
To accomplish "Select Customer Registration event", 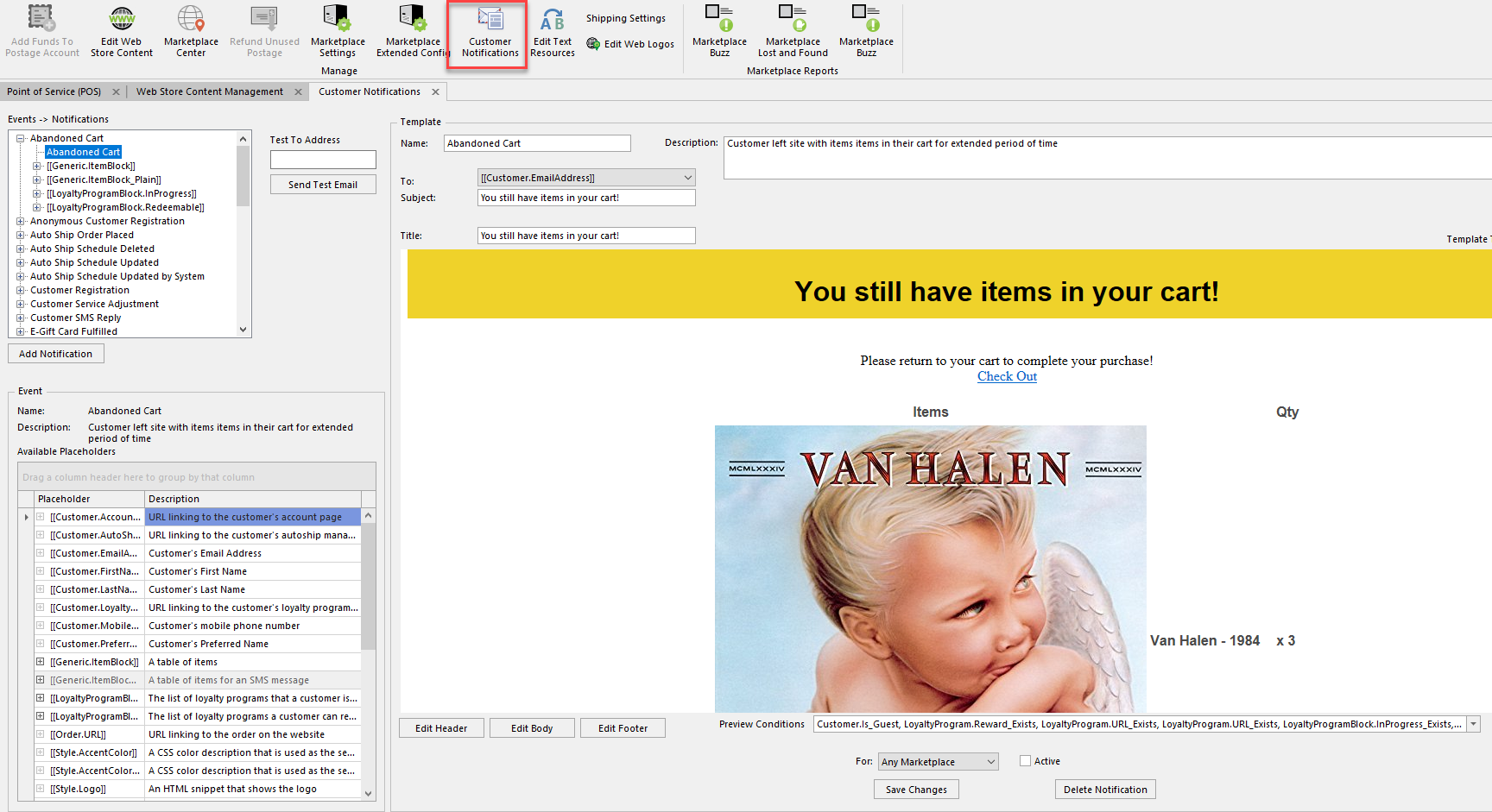I will [x=79, y=290].
